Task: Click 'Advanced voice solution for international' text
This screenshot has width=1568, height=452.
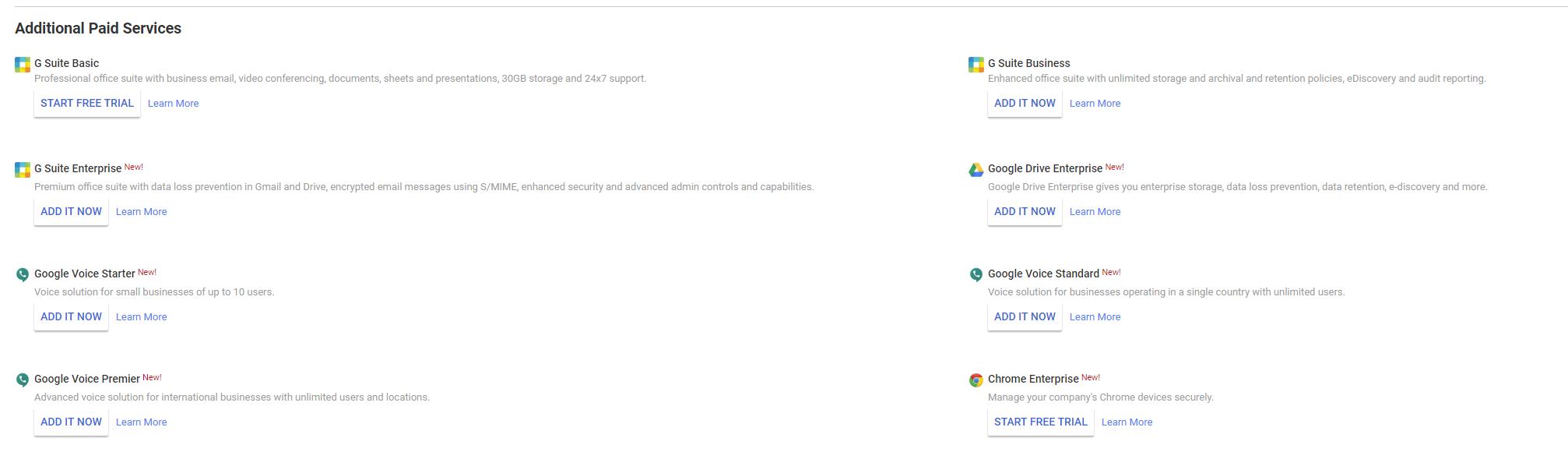Action: point(232,397)
